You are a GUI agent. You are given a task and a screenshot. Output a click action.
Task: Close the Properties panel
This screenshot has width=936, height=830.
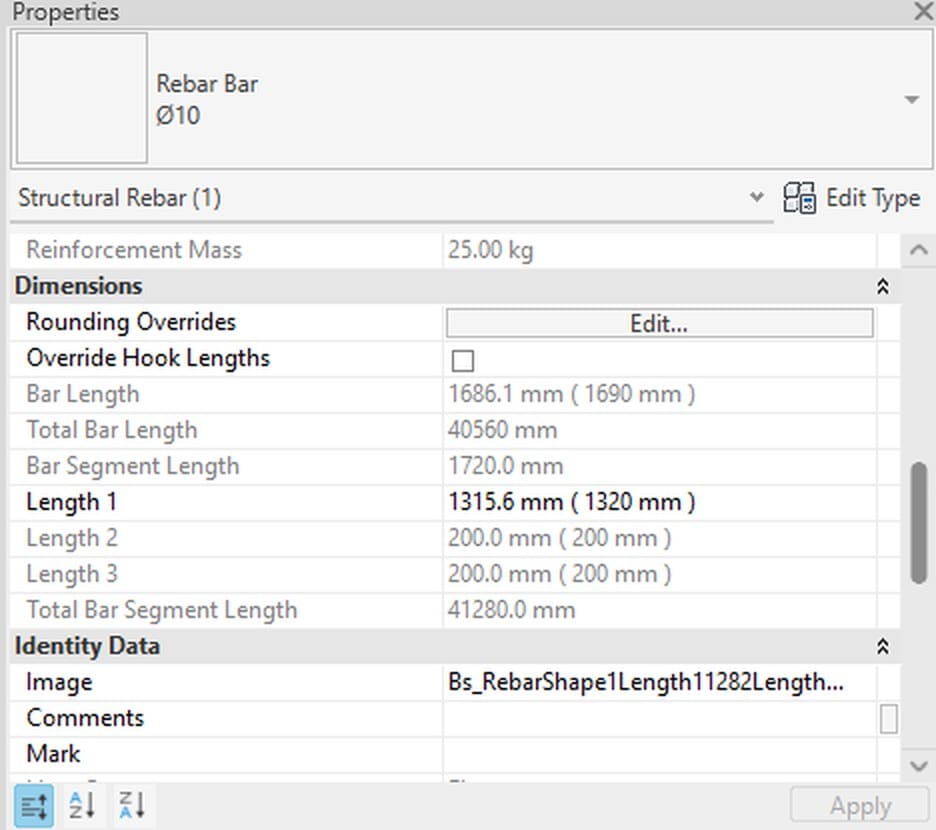pos(923,11)
